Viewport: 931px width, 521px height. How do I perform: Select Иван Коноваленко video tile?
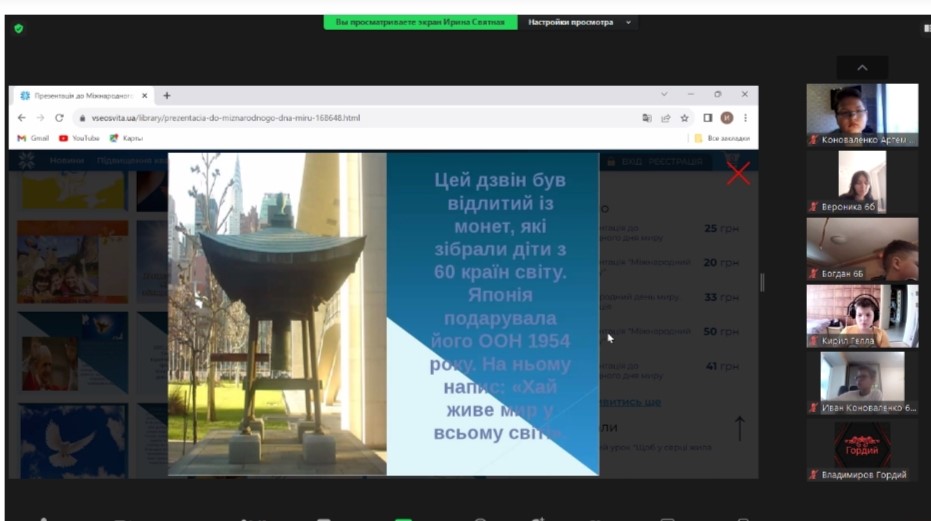click(x=862, y=383)
